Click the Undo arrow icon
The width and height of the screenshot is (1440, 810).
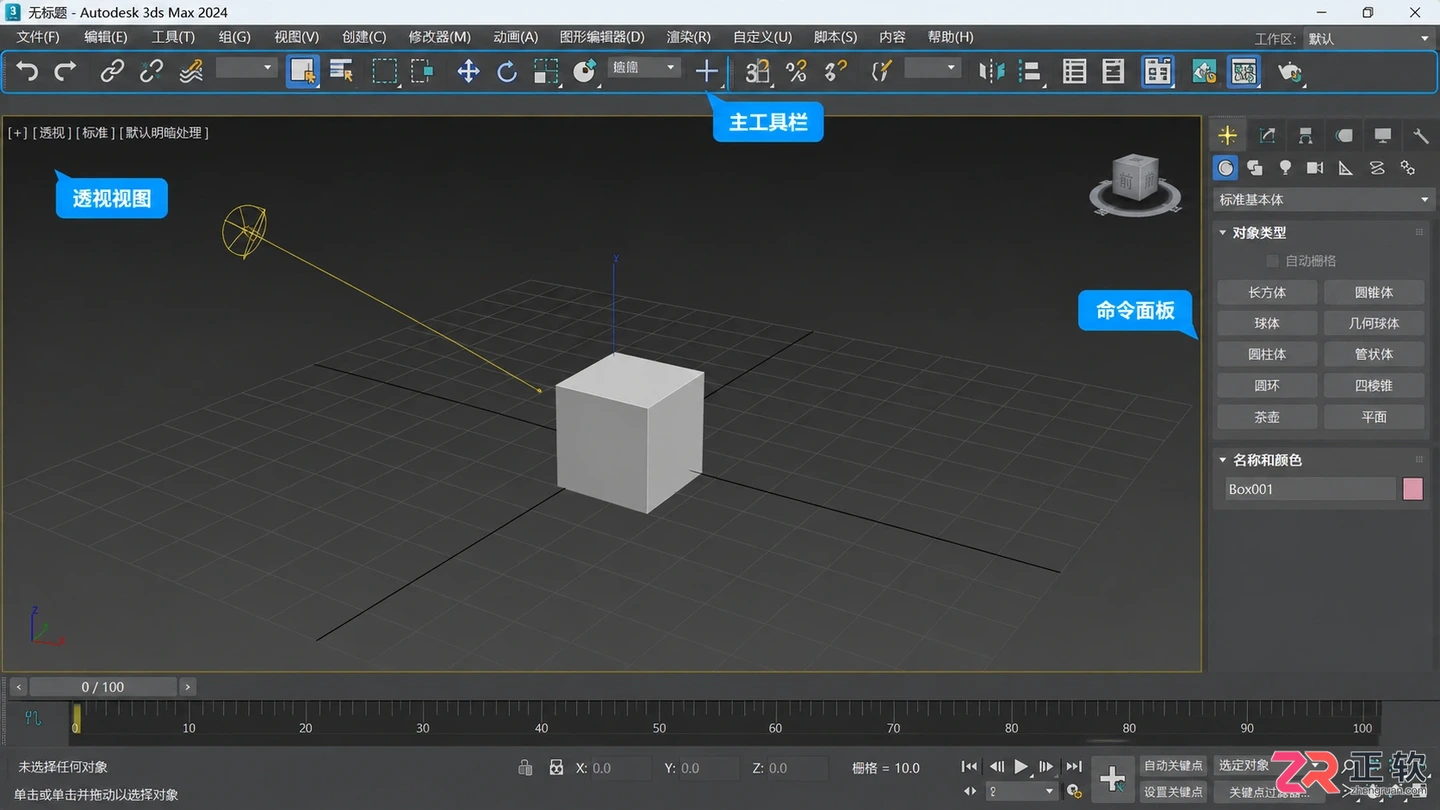click(27, 71)
